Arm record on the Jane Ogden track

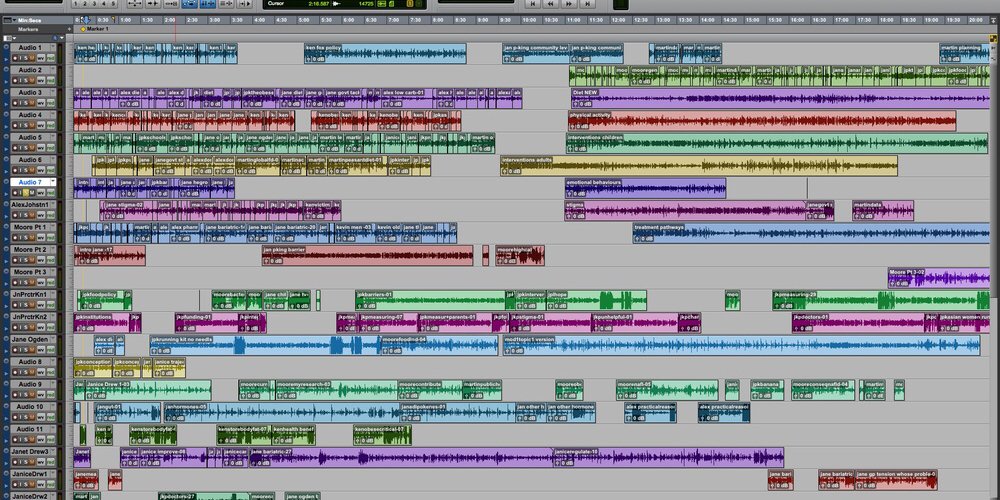click(x=15, y=350)
